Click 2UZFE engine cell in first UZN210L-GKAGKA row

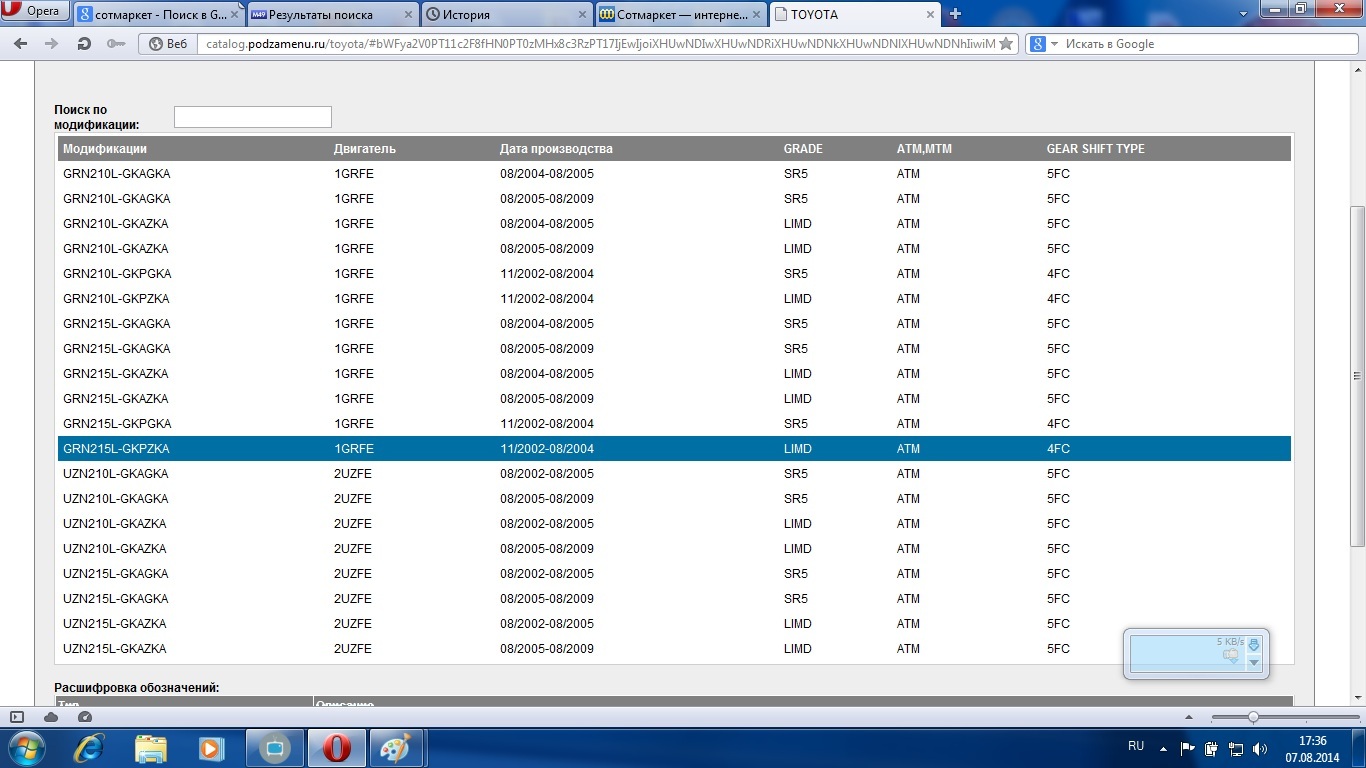pyautogui.click(x=353, y=474)
